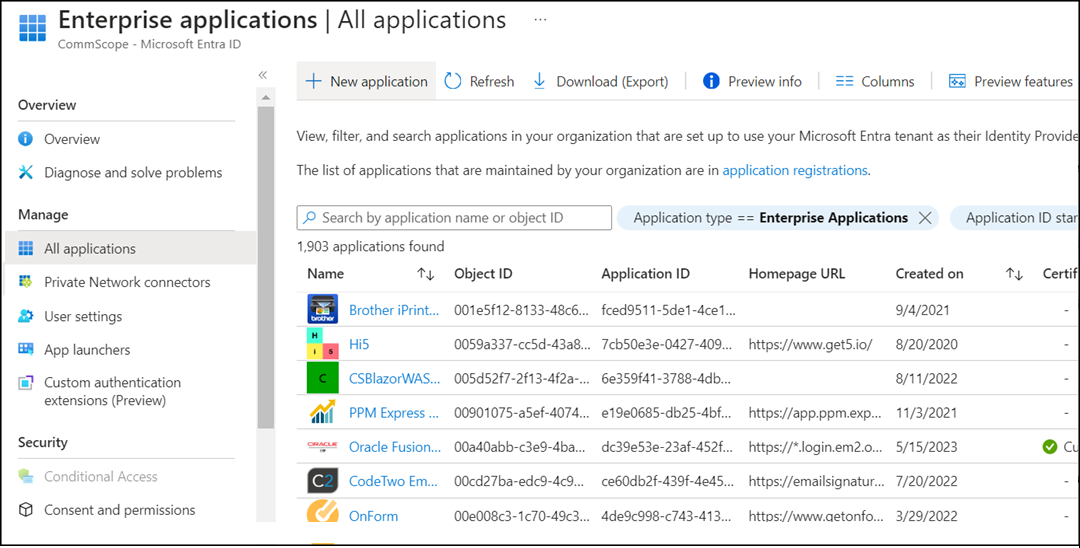This screenshot has height=548, width=1080.
Task: Click the Columns button
Action: (x=875, y=81)
